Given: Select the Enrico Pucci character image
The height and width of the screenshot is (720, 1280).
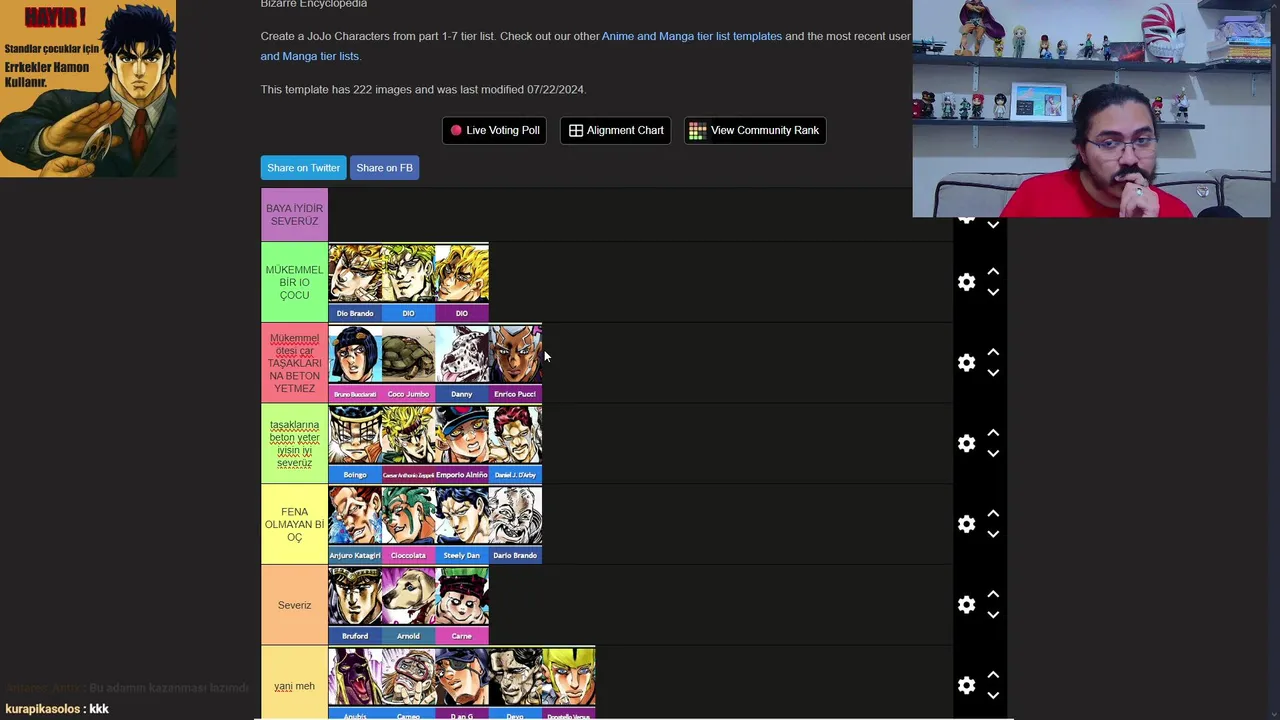Looking at the screenshot, I should tap(515, 363).
